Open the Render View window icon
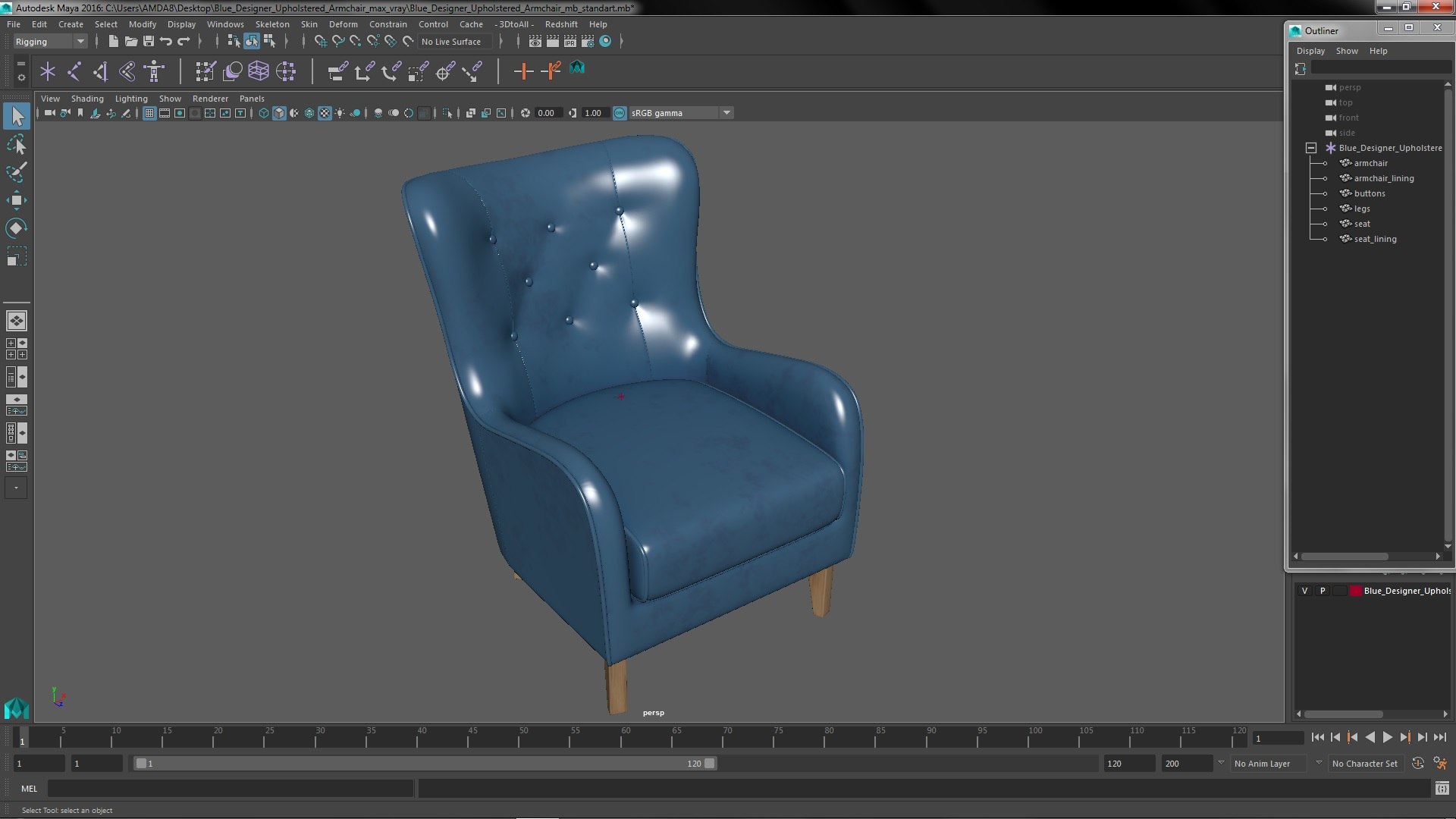The image size is (1456, 819). click(535, 42)
